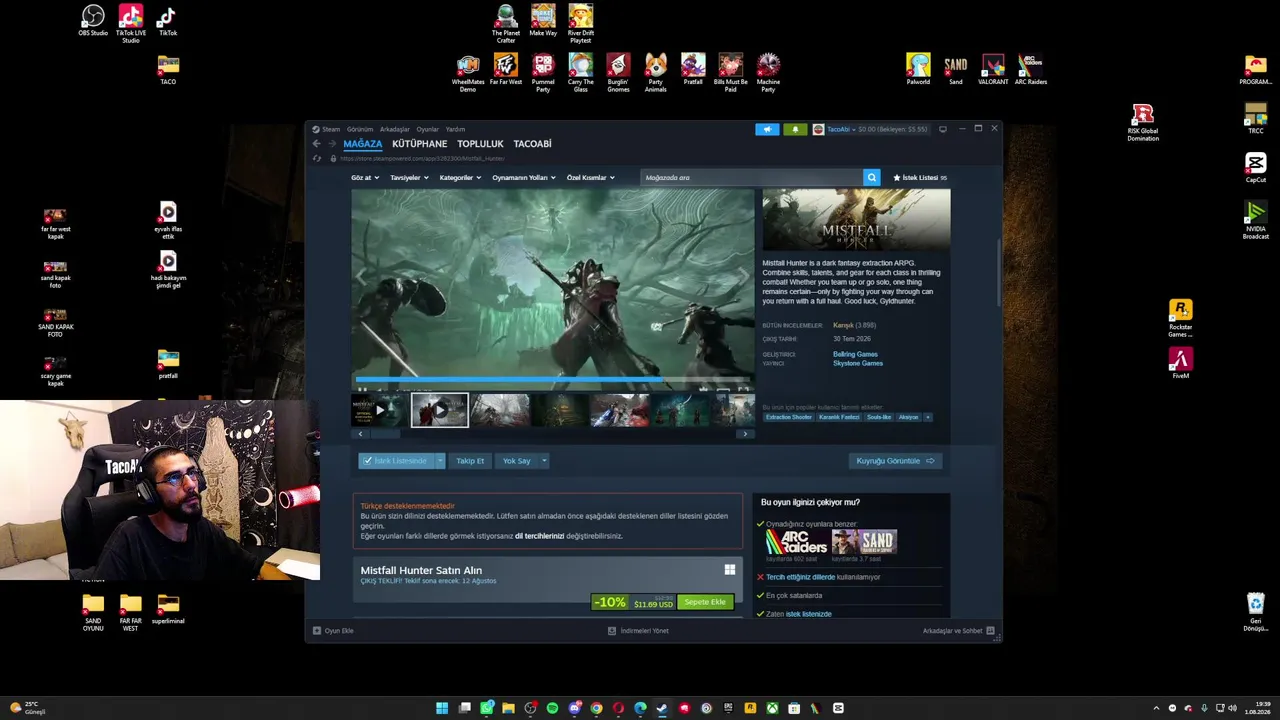Switch to the TOPLULUK tab

click(480, 144)
